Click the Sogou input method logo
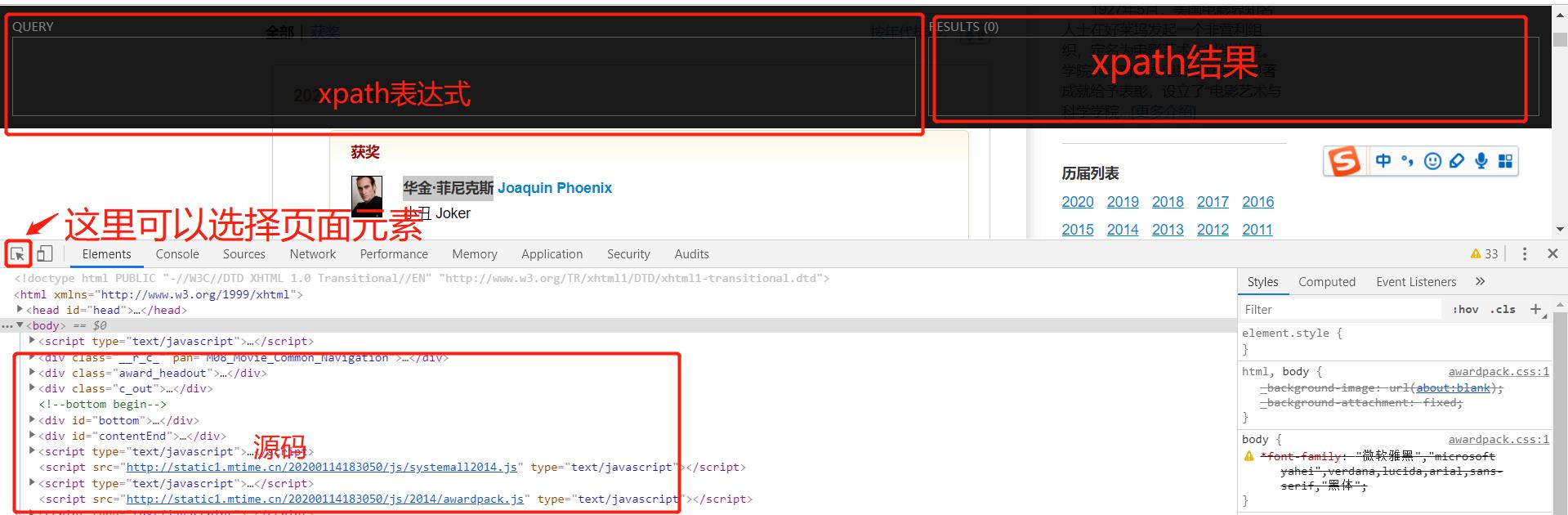The image size is (1568, 515). pyautogui.click(x=1344, y=161)
